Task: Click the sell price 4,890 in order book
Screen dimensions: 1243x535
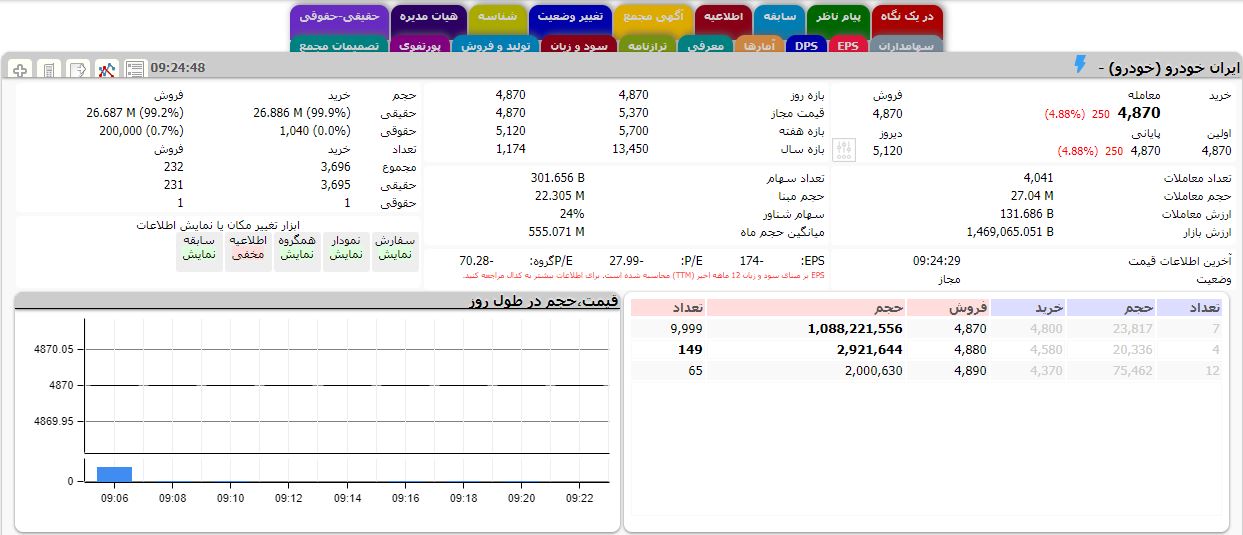Action: [x=970, y=370]
